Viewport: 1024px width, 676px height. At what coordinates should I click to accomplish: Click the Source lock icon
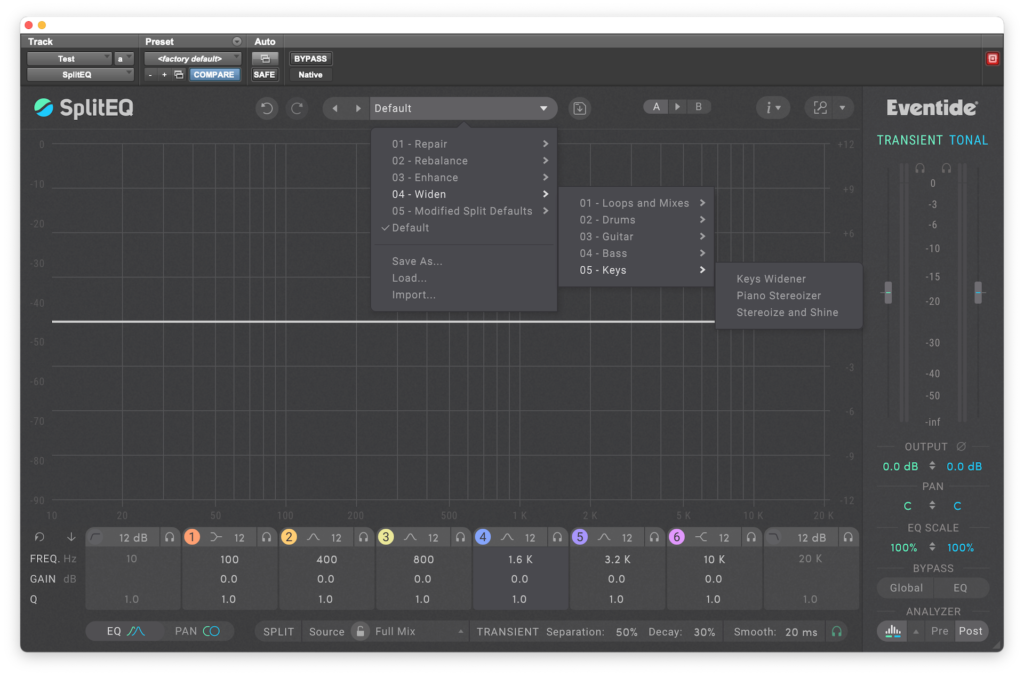(x=360, y=632)
